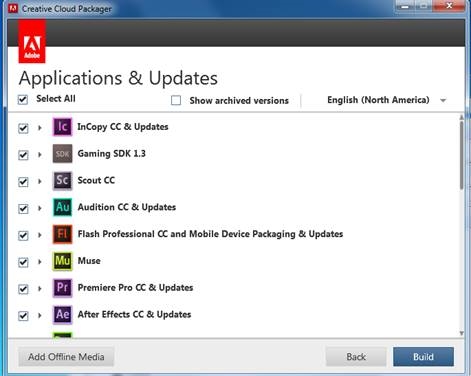The width and height of the screenshot is (471, 376).
Task: Click the Premiere Pro Pr icon
Action: [x=62, y=288]
